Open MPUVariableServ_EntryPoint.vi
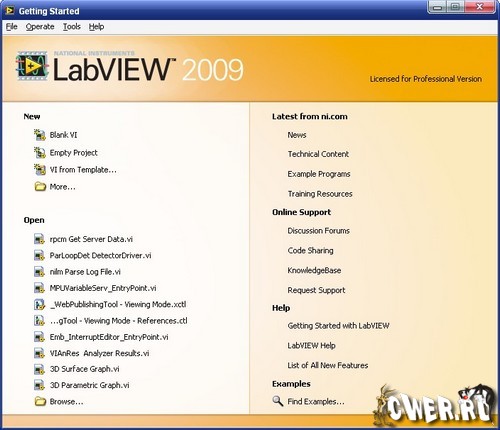Screen dimensions: 500x430 [x=103, y=288]
